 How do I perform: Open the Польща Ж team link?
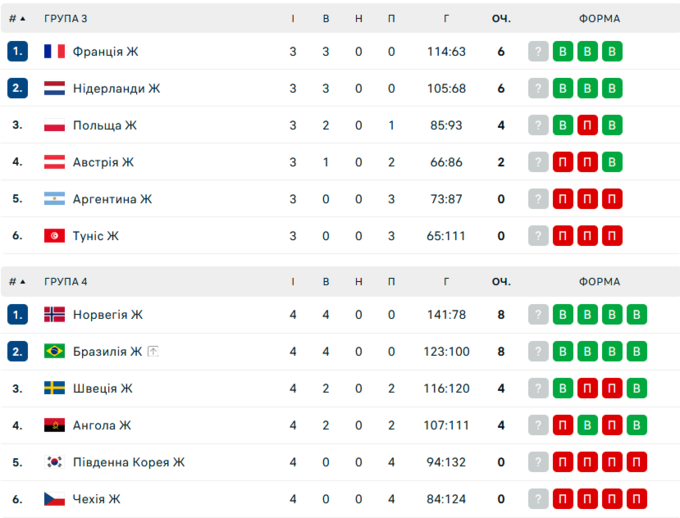click(104, 126)
